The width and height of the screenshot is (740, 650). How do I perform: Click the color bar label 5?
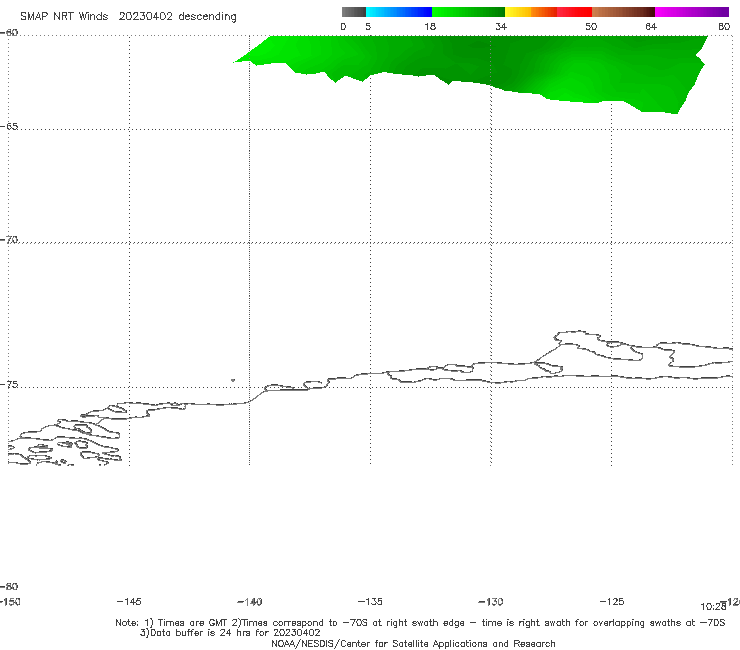pyautogui.click(x=368, y=26)
